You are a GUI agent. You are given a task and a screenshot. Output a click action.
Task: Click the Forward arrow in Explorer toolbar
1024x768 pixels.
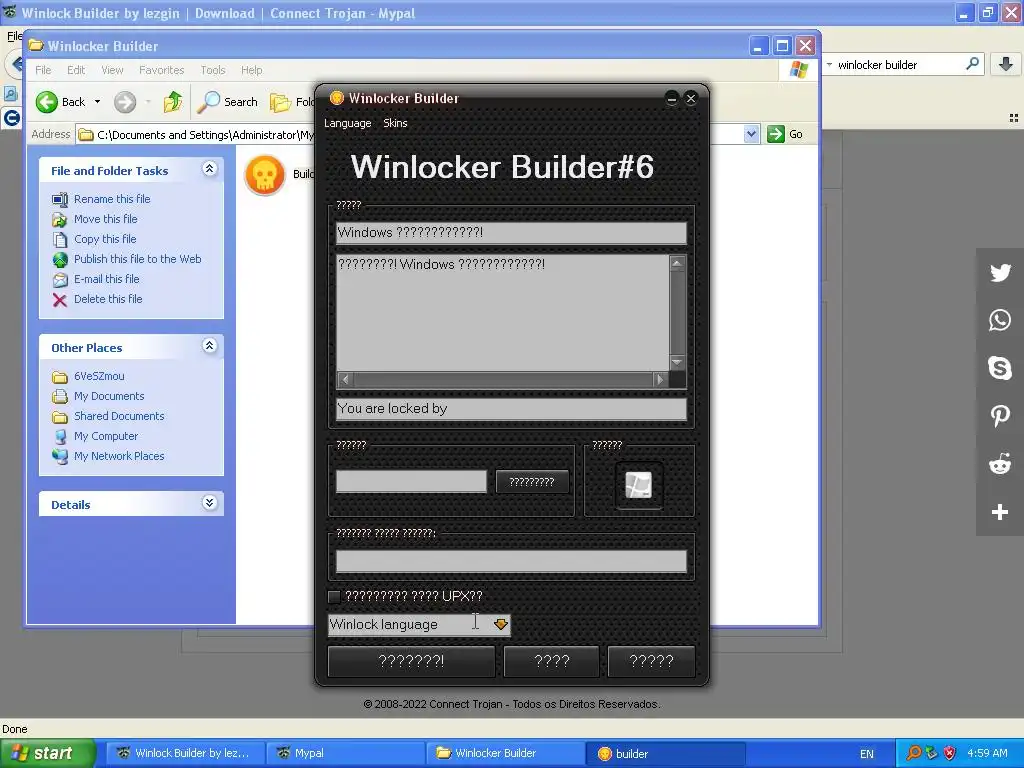(x=125, y=102)
